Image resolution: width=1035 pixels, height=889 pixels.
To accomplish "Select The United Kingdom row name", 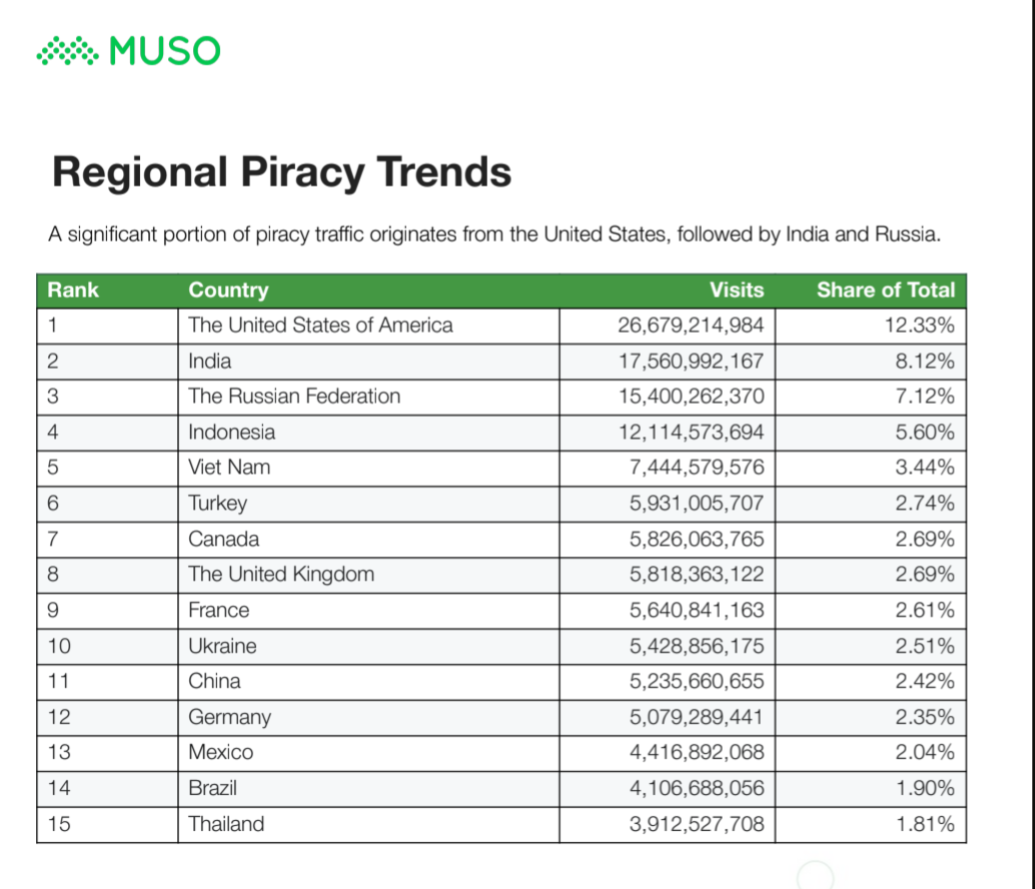I will (x=281, y=574).
